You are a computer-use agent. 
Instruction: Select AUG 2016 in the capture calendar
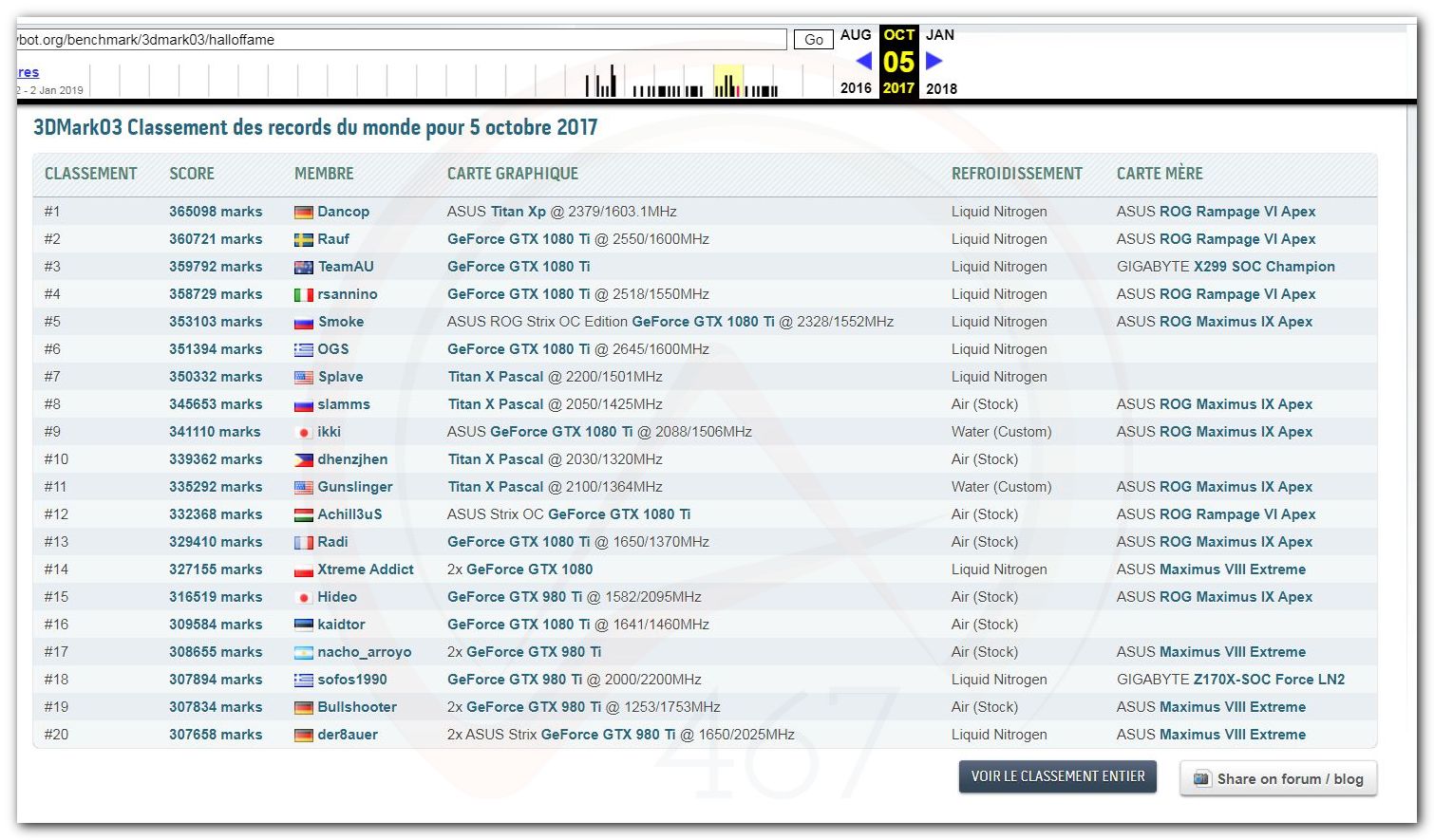click(x=856, y=61)
